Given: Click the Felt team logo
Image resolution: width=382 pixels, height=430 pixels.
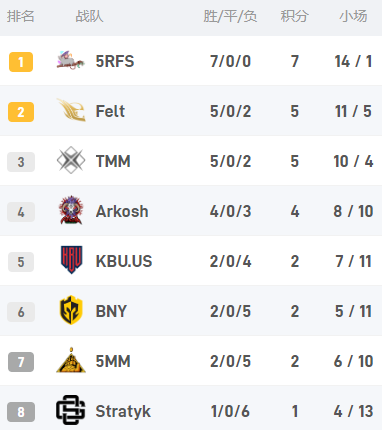Looking at the screenshot, I should [71, 110].
